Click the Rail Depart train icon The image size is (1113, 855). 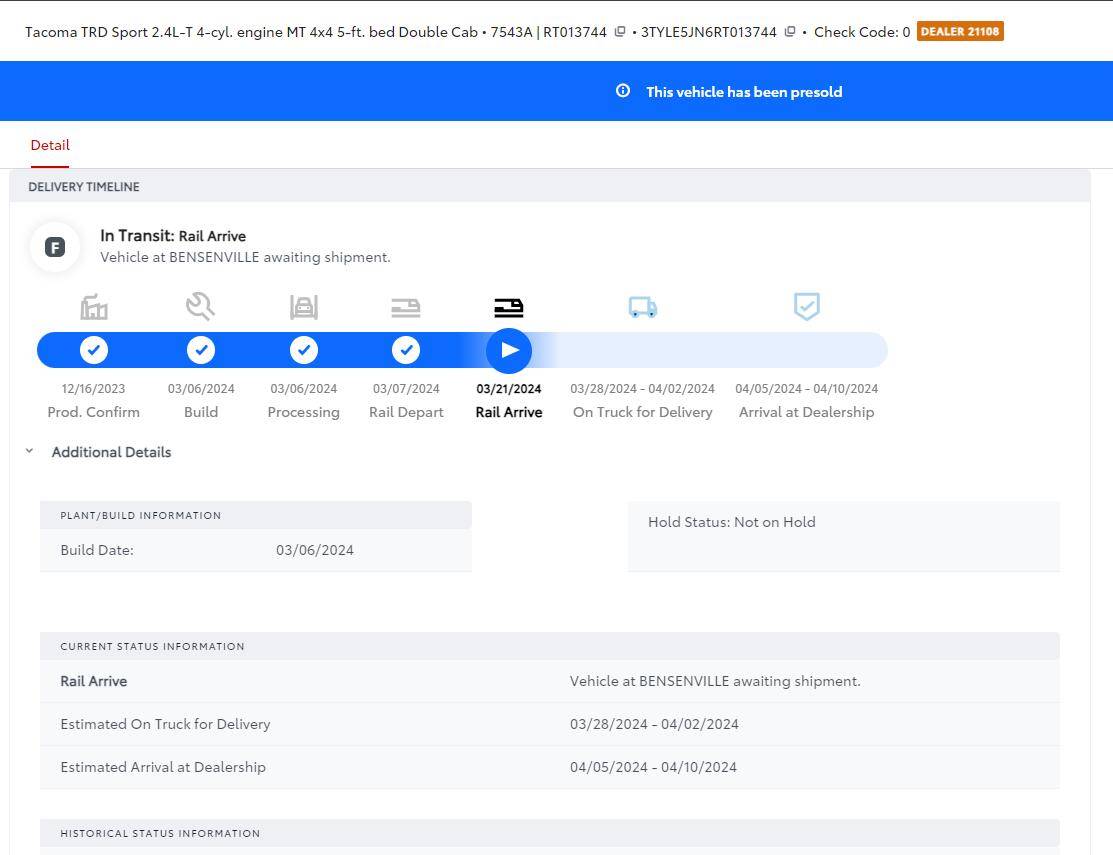click(x=406, y=307)
